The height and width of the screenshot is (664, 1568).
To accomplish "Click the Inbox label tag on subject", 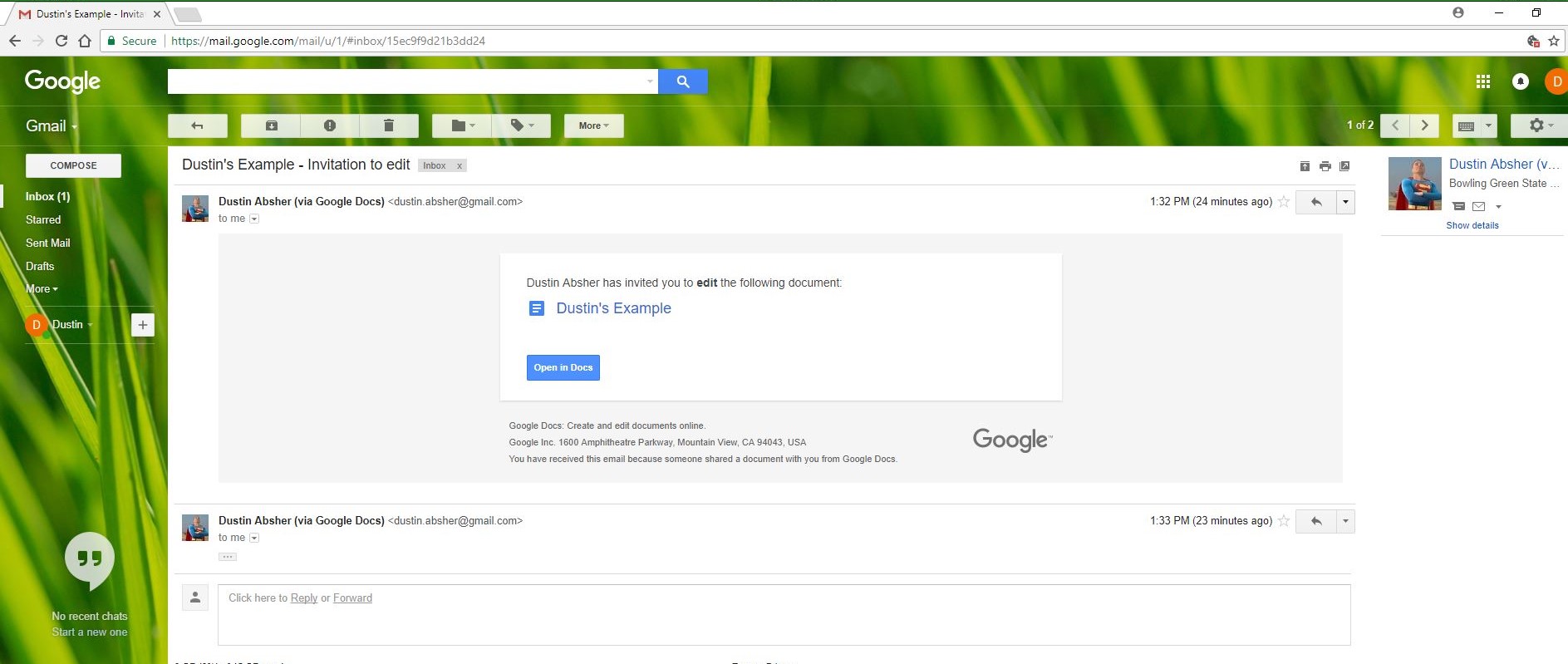I will 435,165.
